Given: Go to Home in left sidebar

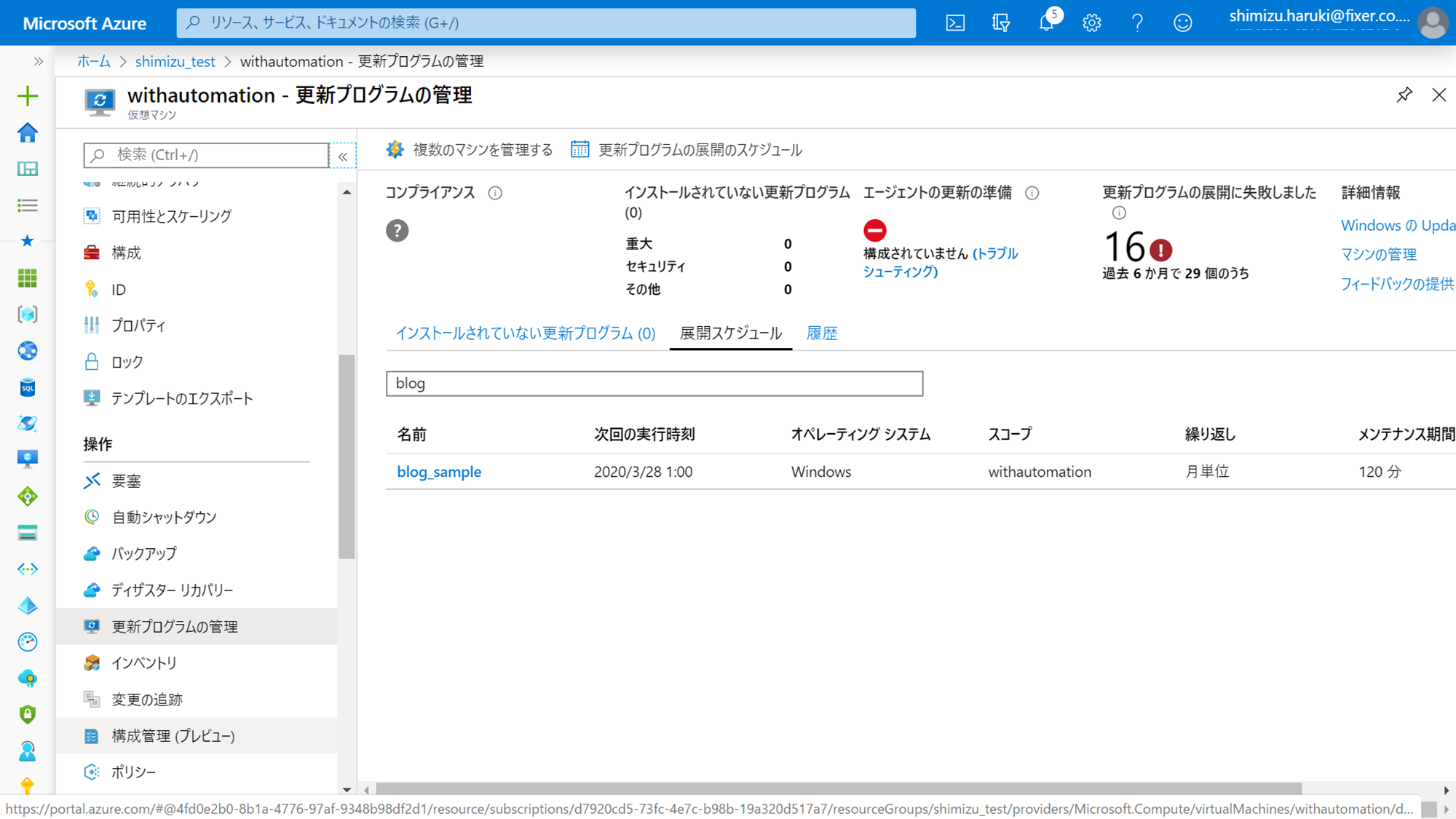Looking at the screenshot, I should tap(28, 132).
